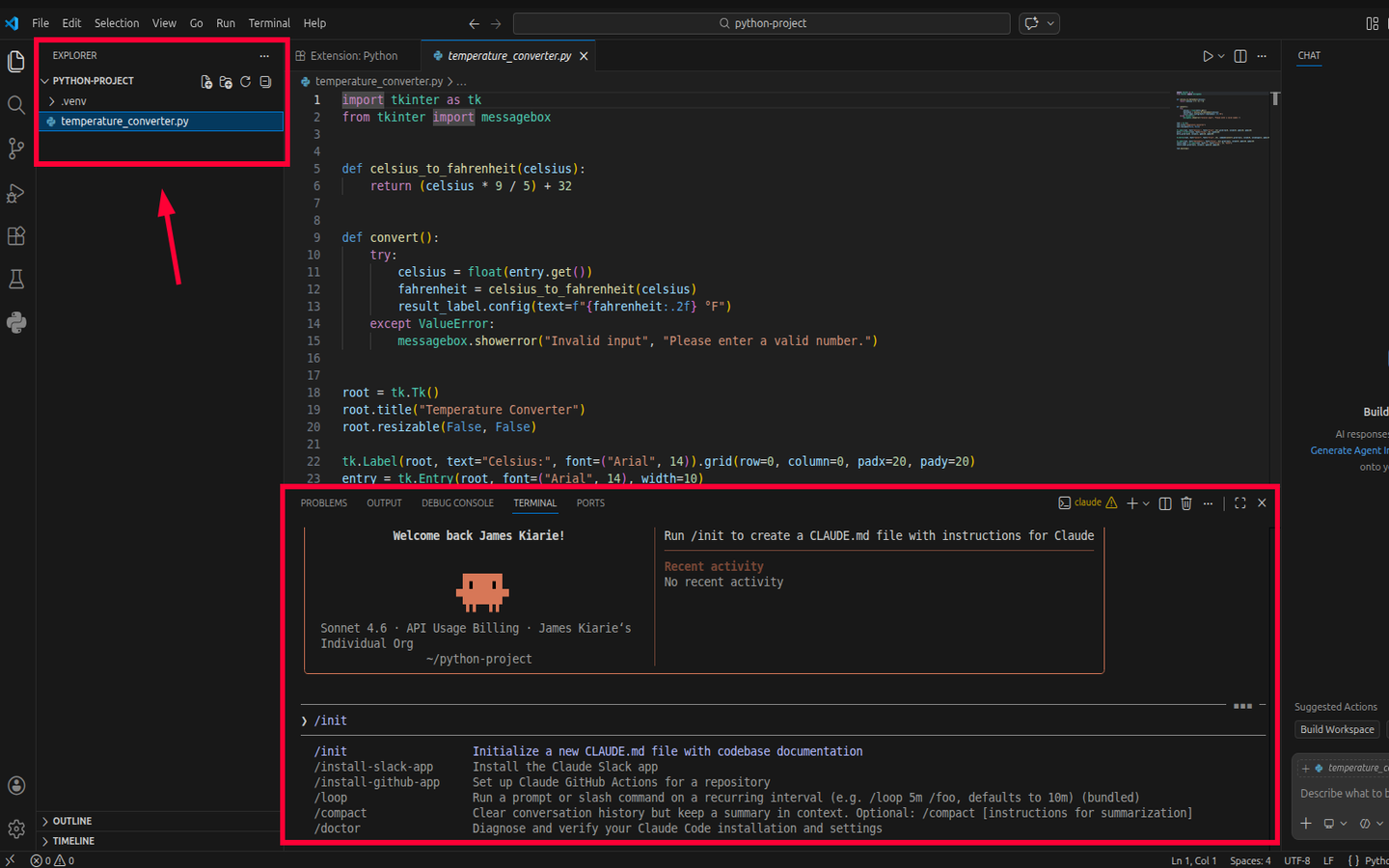Select the Python extension icon in activity bar
Viewport: 1389px width, 868px height.
point(15,322)
